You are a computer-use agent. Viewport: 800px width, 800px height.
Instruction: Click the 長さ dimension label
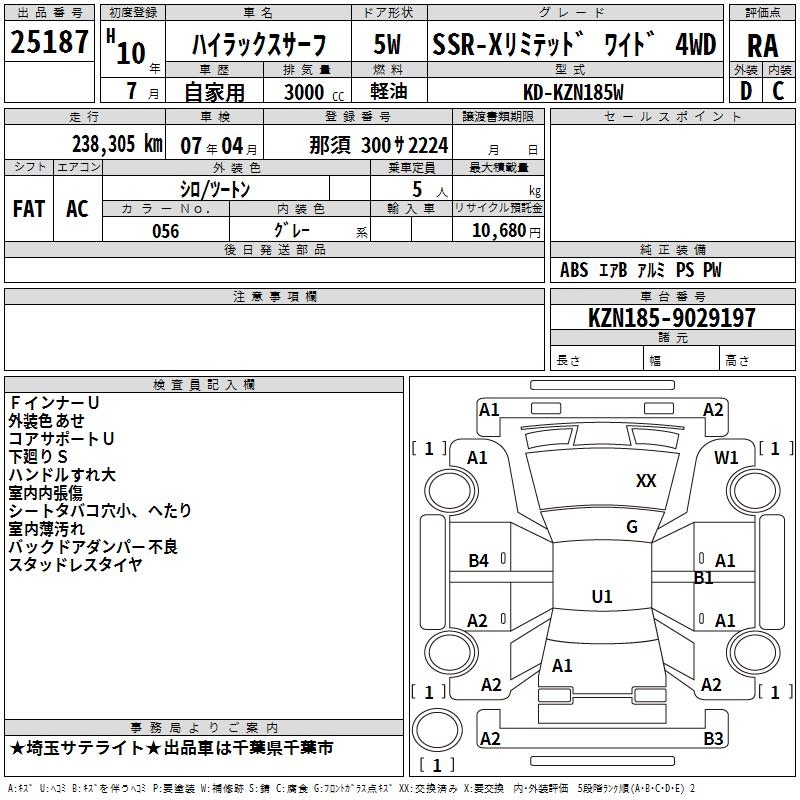(568, 361)
